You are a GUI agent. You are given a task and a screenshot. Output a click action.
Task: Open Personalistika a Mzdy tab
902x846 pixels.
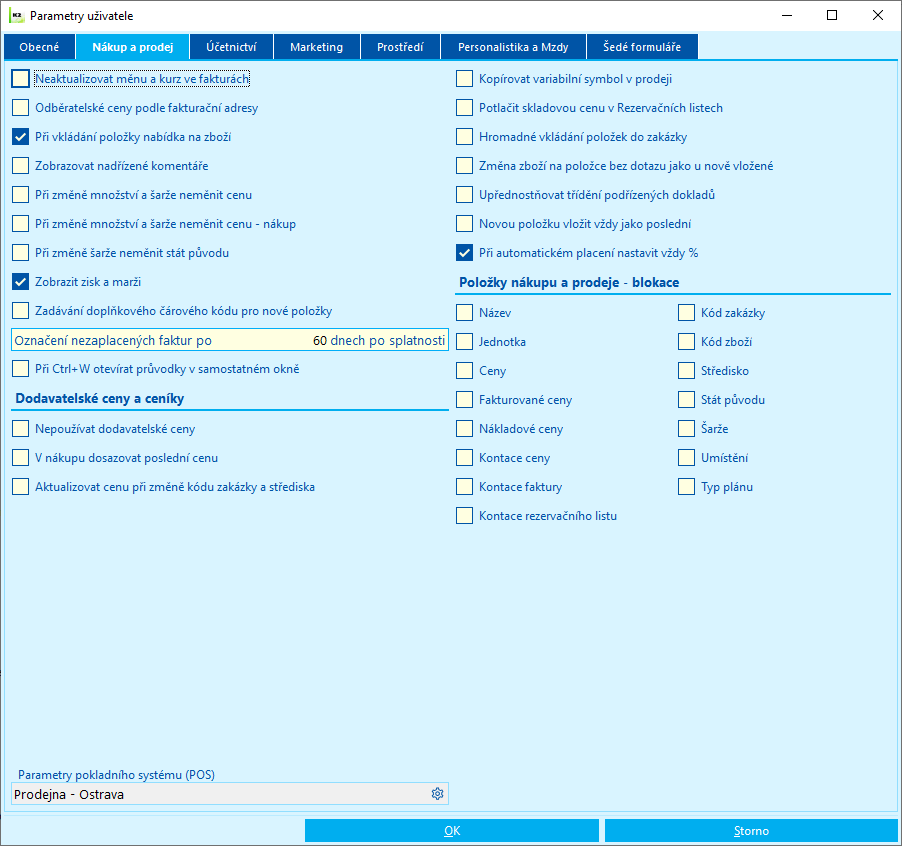point(513,47)
